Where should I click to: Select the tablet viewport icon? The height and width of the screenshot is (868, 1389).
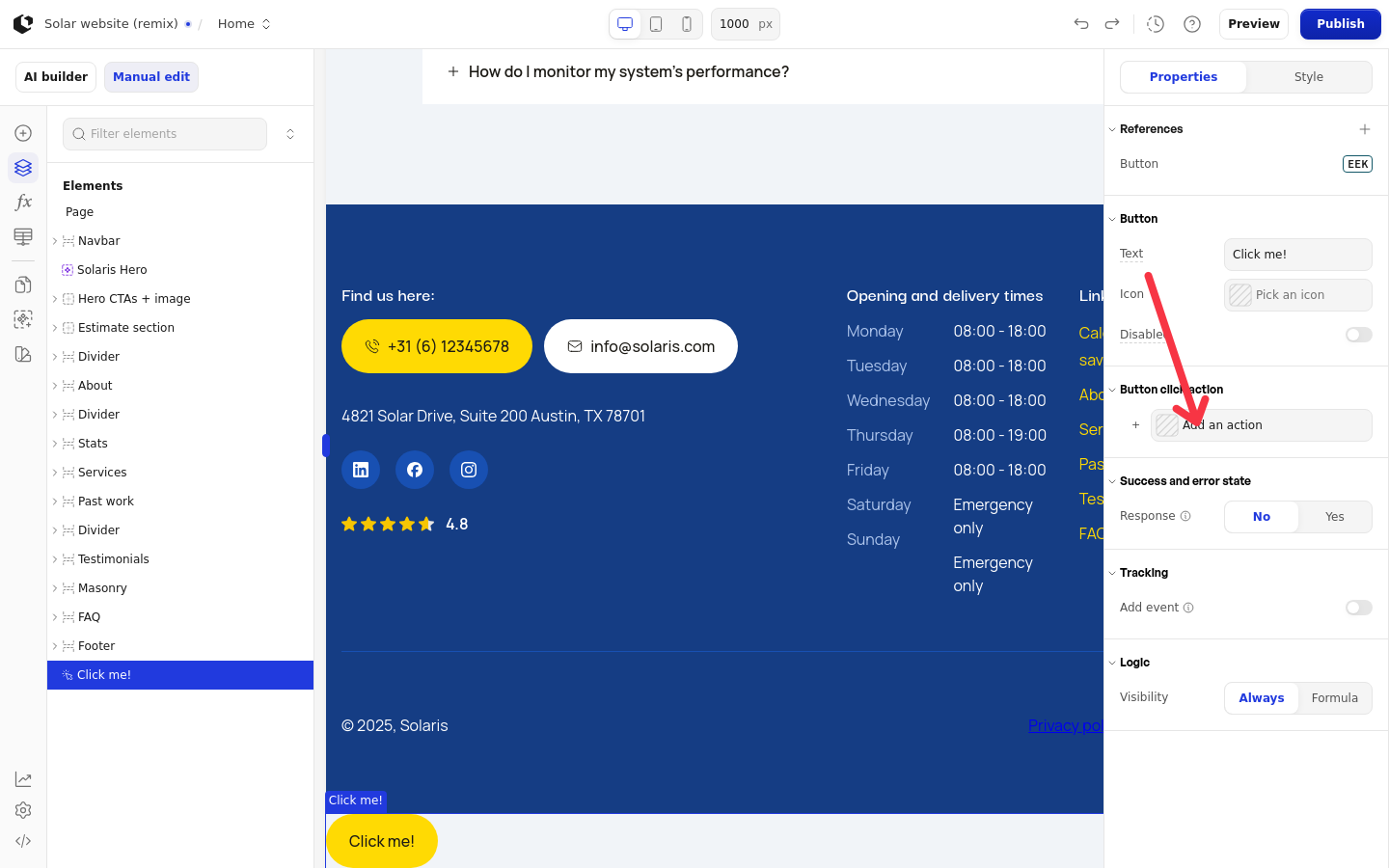tap(656, 24)
